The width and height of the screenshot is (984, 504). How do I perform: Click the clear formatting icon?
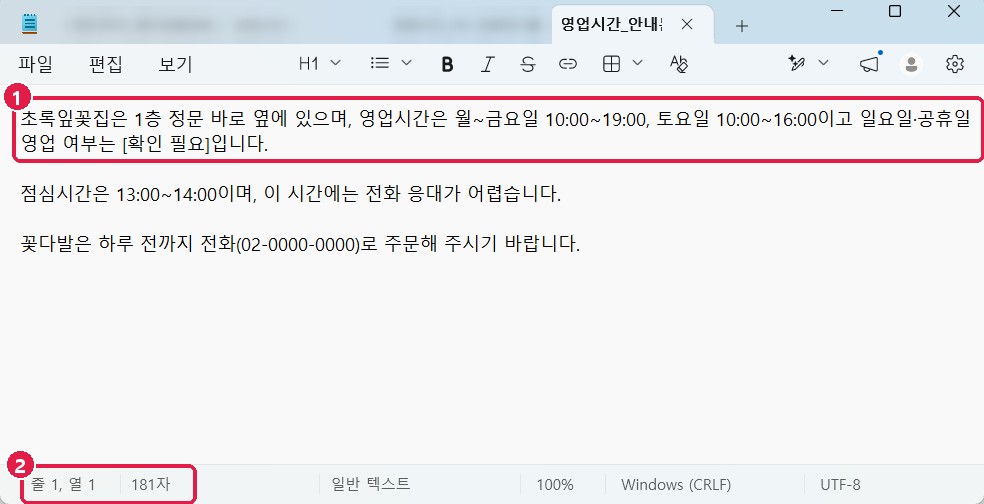tap(679, 63)
